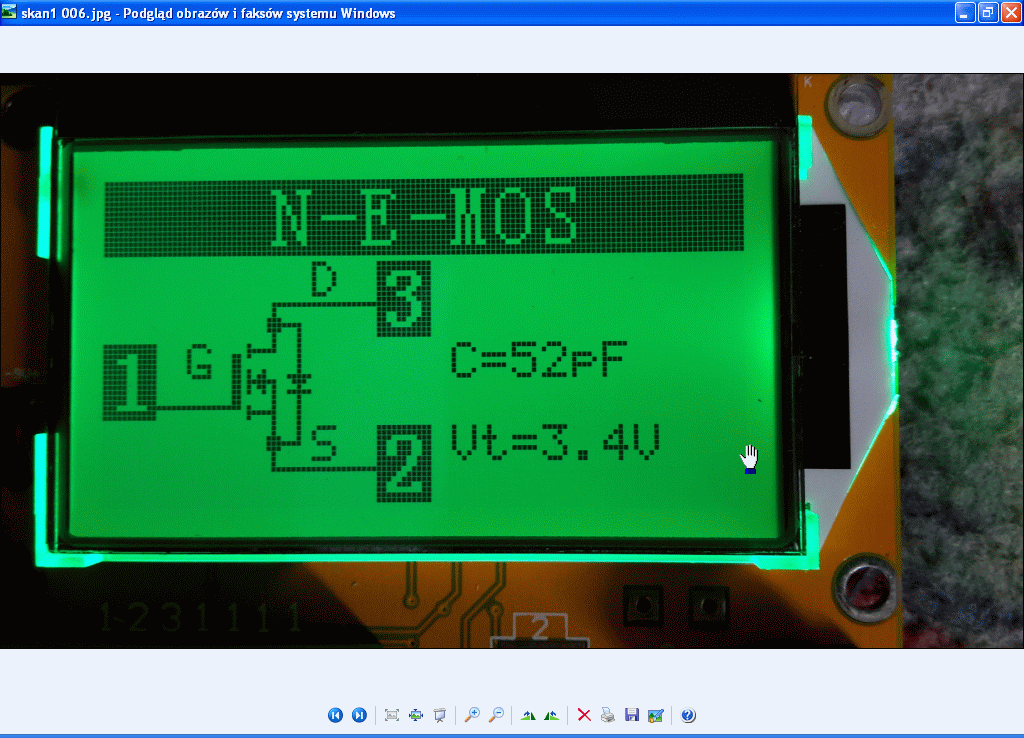Zoom out with the minus magnifier
The width and height of the screenshot is (1024, 738).
[495, 715]
